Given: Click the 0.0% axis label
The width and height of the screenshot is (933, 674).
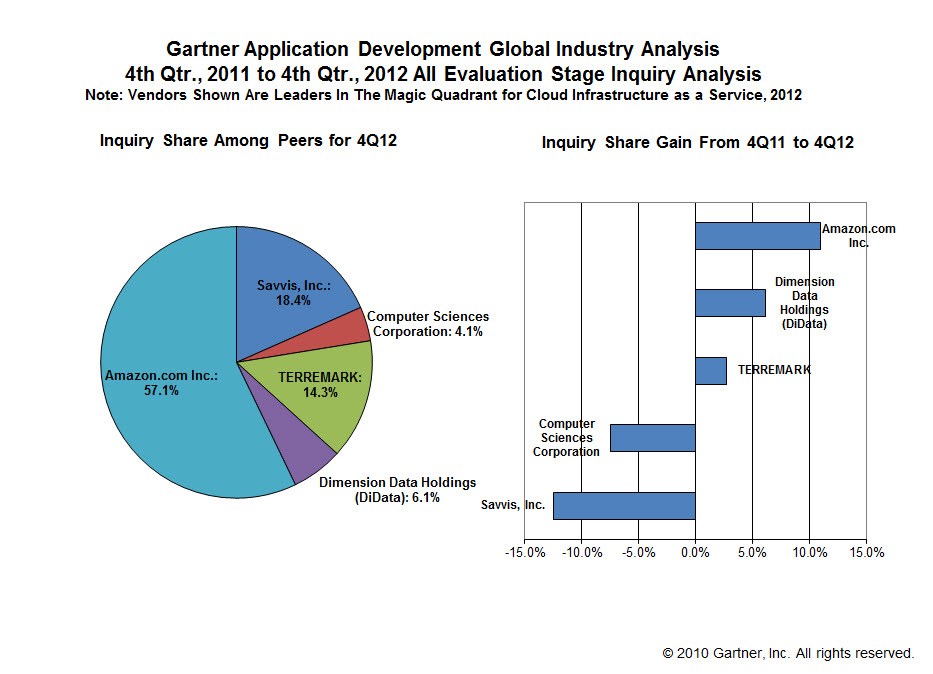Looking at the screenshot, I should (x=696, y=553).
